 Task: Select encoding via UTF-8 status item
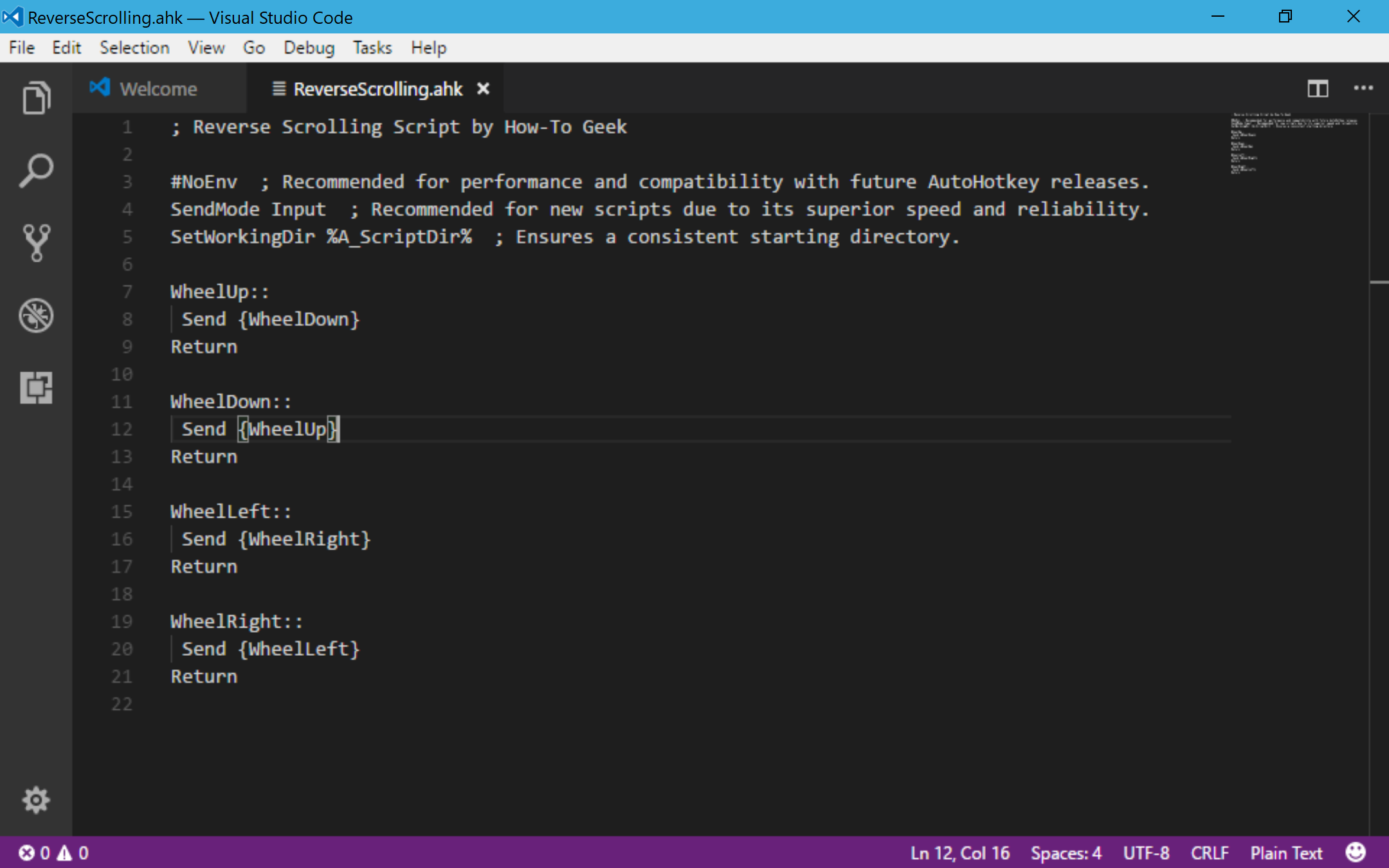(1146, 853)
